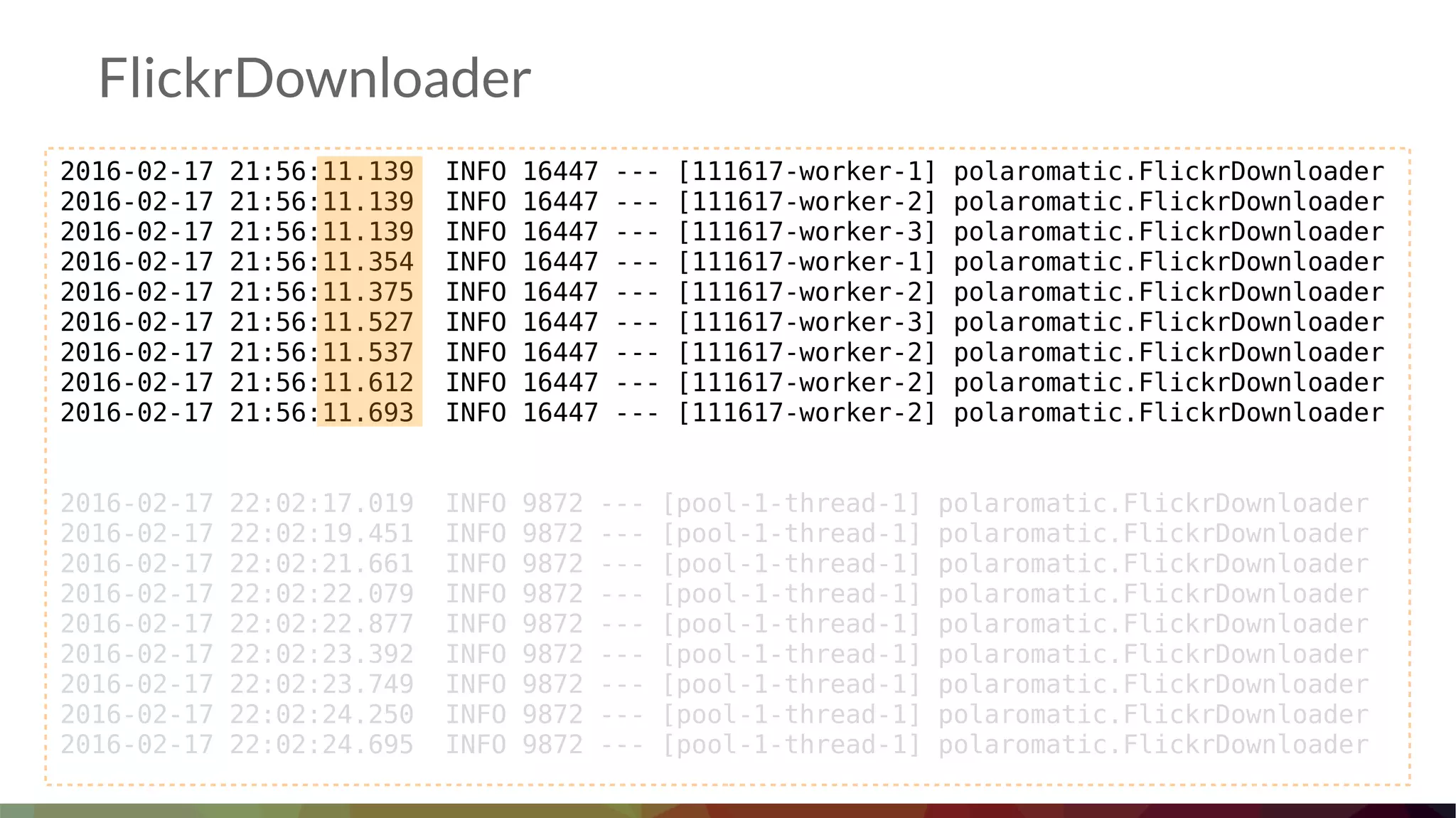Click the faded timestamp 22:02:17.019
The width and height of the screenshot is (1456, 818).
point(321,504)
